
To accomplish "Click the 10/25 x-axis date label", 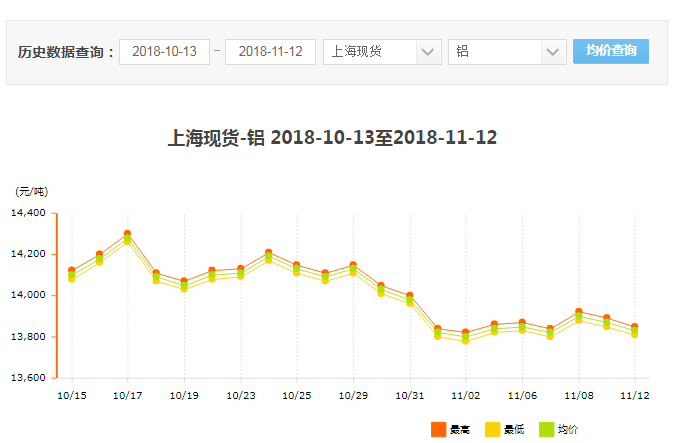I will click(296, 396).
